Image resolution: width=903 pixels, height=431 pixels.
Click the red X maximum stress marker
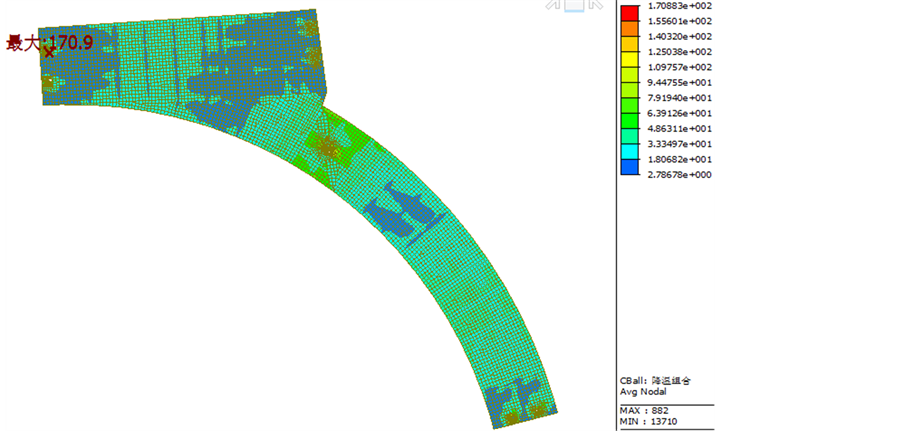49,52
